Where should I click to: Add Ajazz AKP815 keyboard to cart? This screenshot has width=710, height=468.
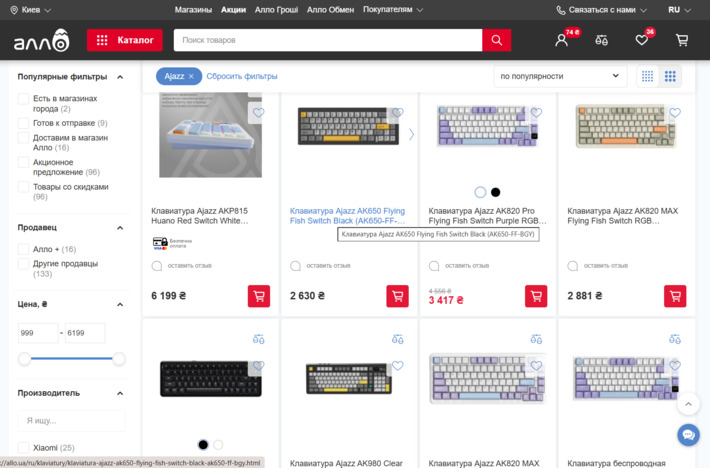coord(259,296)
